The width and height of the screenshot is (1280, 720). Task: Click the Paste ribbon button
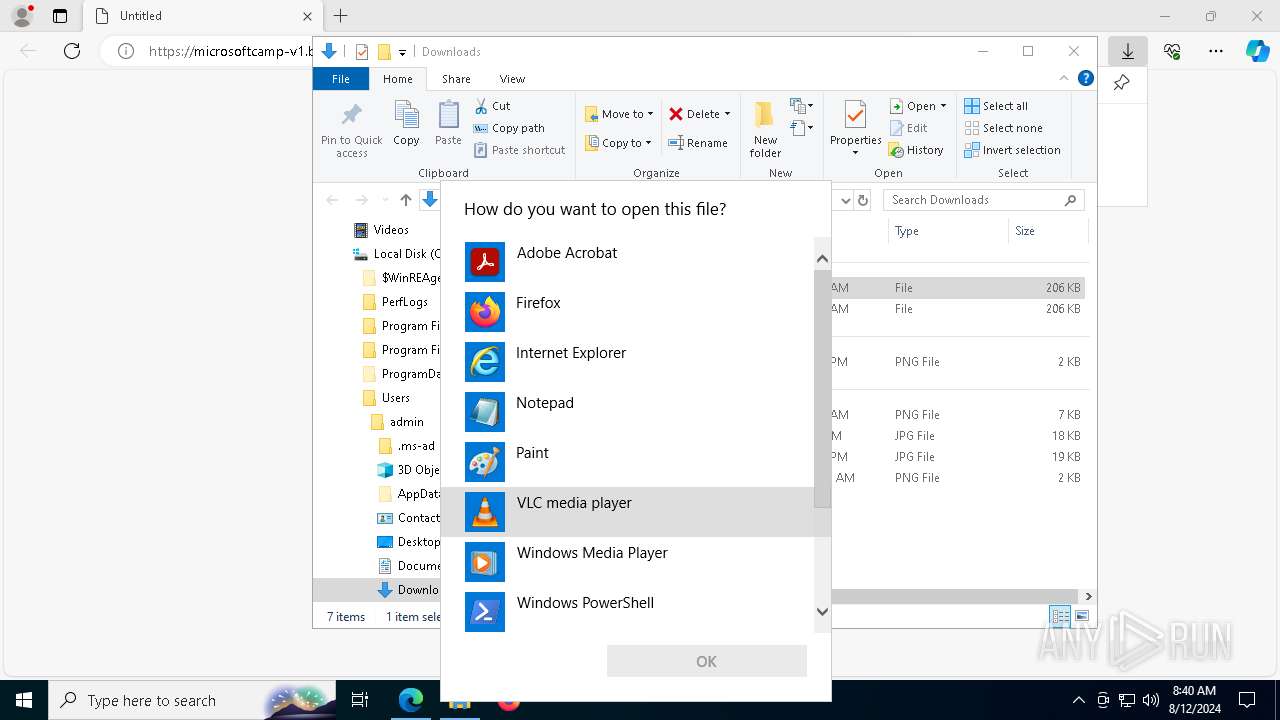coord(448,124)
